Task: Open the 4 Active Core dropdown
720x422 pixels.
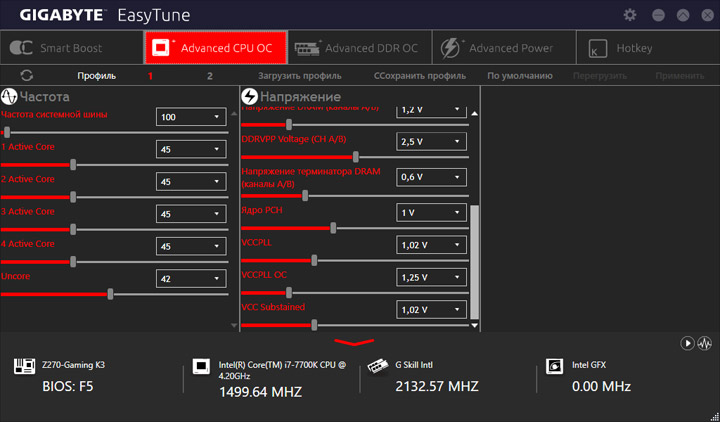Action: pyautogui.click(x=191, y=246)
